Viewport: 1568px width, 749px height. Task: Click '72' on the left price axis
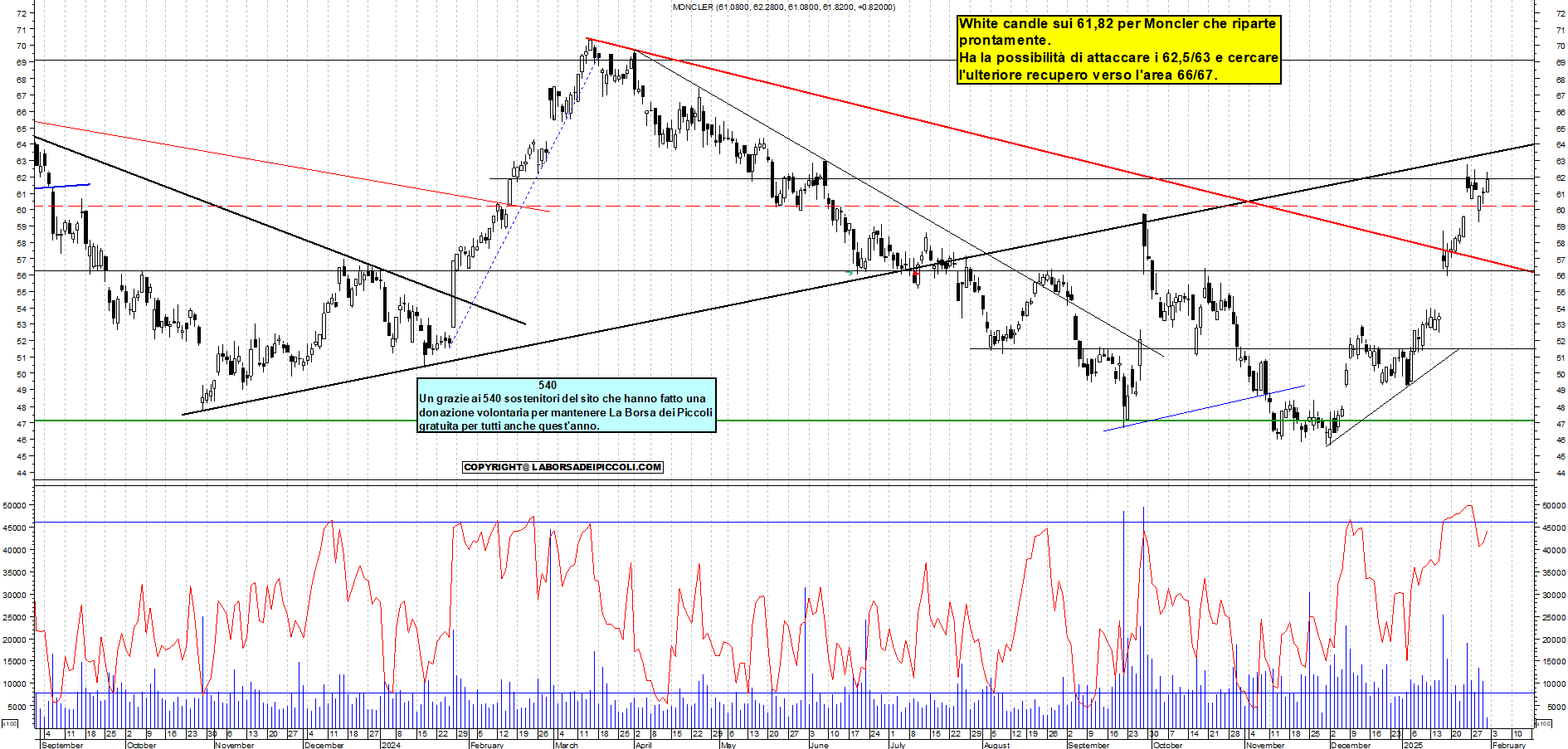pos(21,13)
